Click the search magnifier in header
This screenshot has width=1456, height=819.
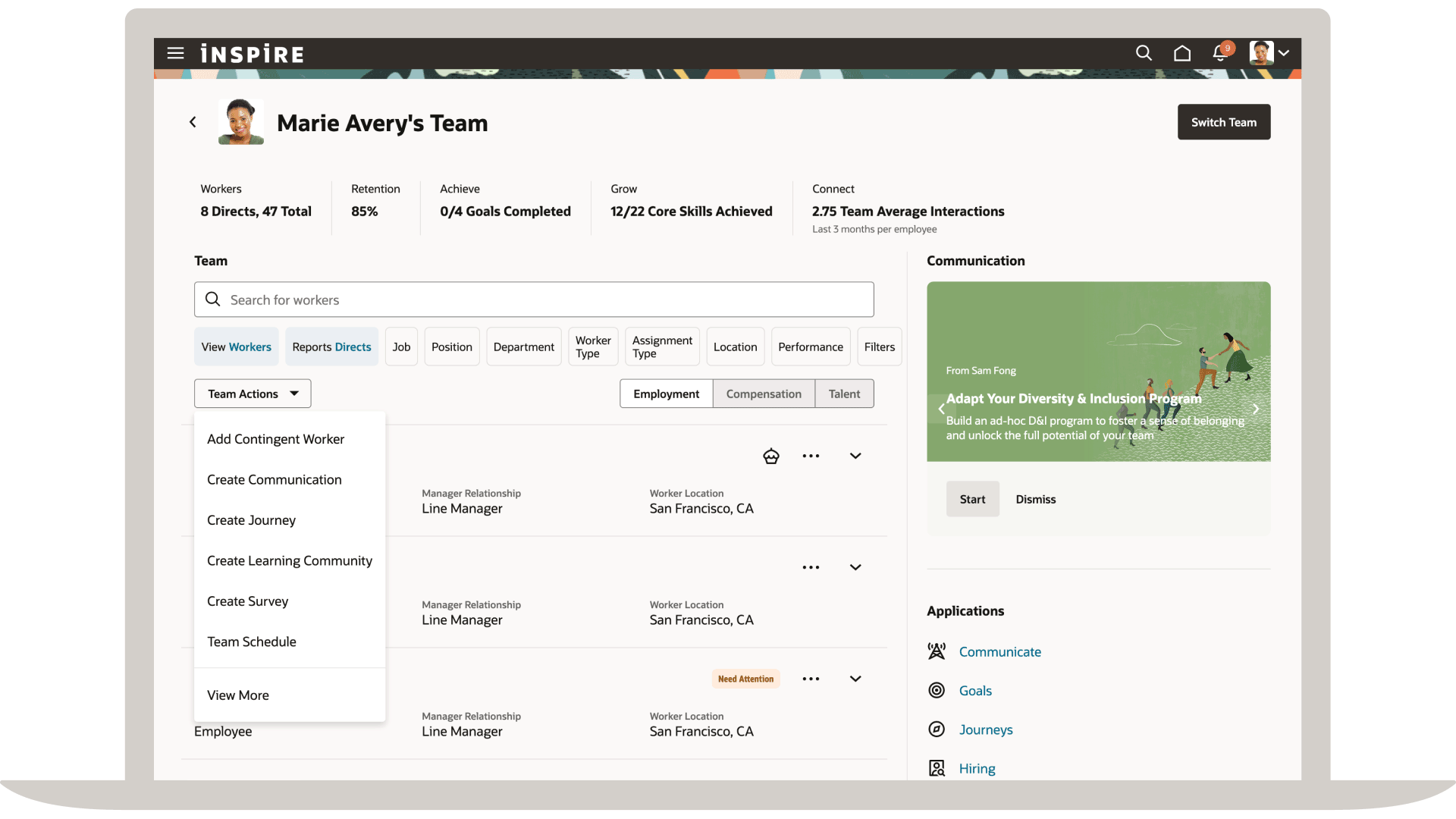(1144, 53)
